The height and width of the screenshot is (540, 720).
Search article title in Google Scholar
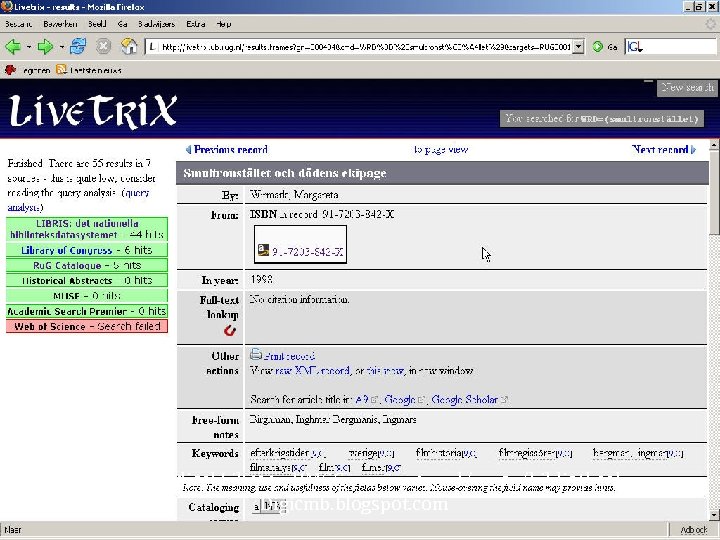465,399
